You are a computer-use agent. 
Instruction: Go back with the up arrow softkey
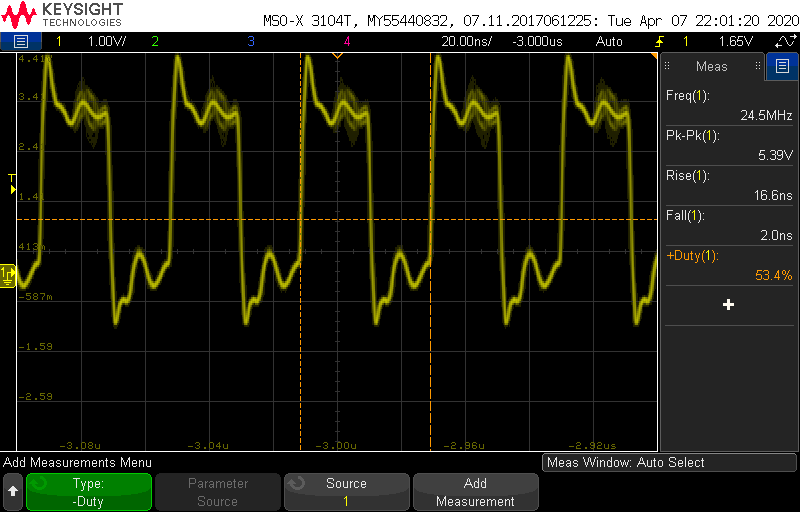click(x=13, y=492)
